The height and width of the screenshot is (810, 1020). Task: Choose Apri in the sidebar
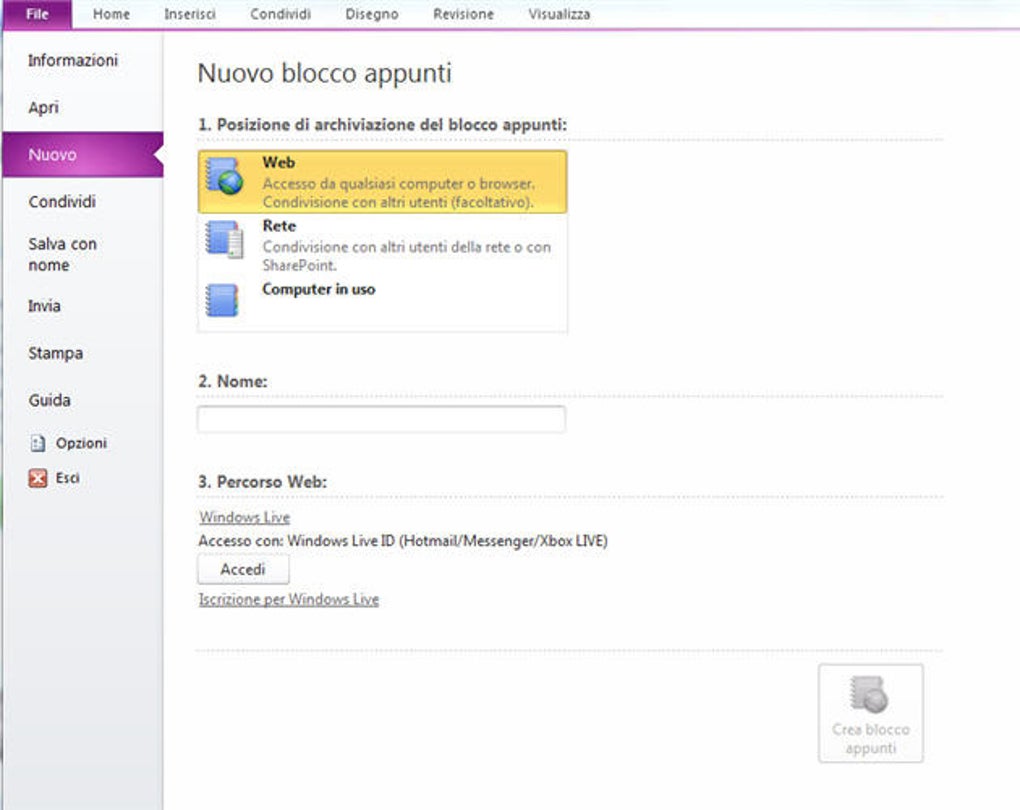(44, 107)
